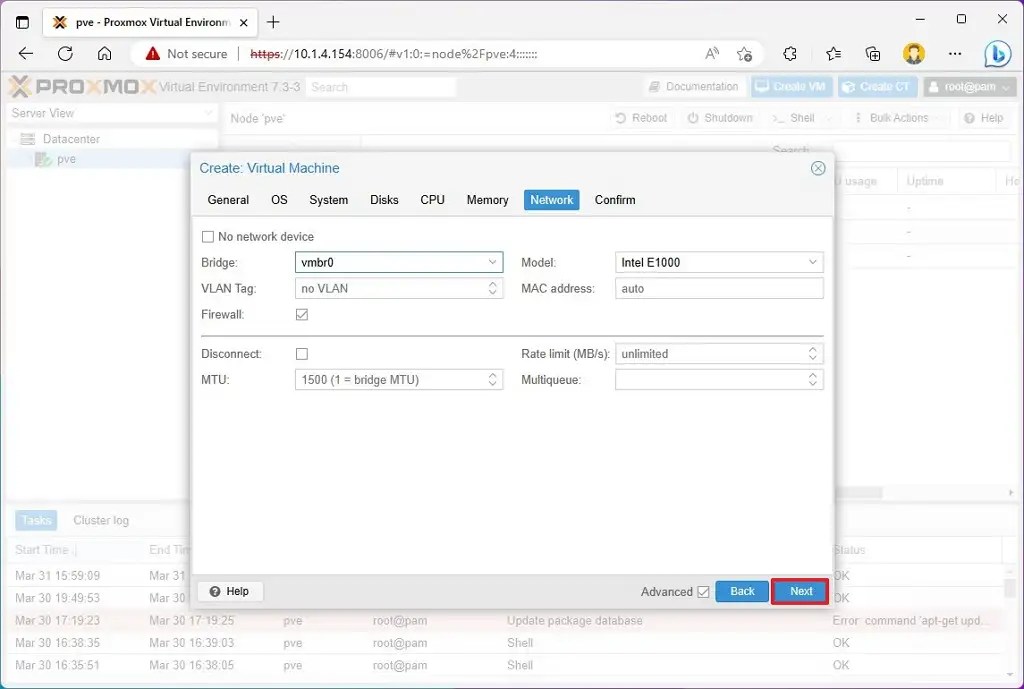Click the Create CT toolbar icon
This screenshot has width=1024, height=689.
(x=877, y=87)
